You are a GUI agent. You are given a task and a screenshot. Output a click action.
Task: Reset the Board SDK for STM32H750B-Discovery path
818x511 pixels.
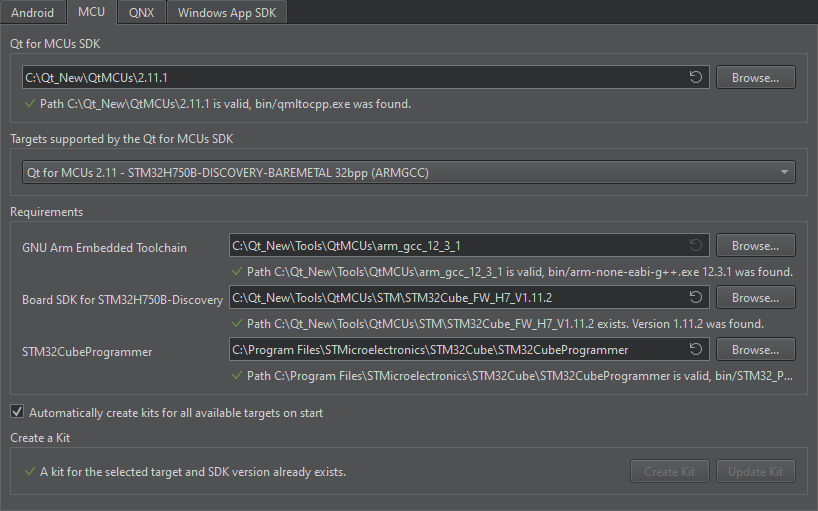tap(695, 297)
